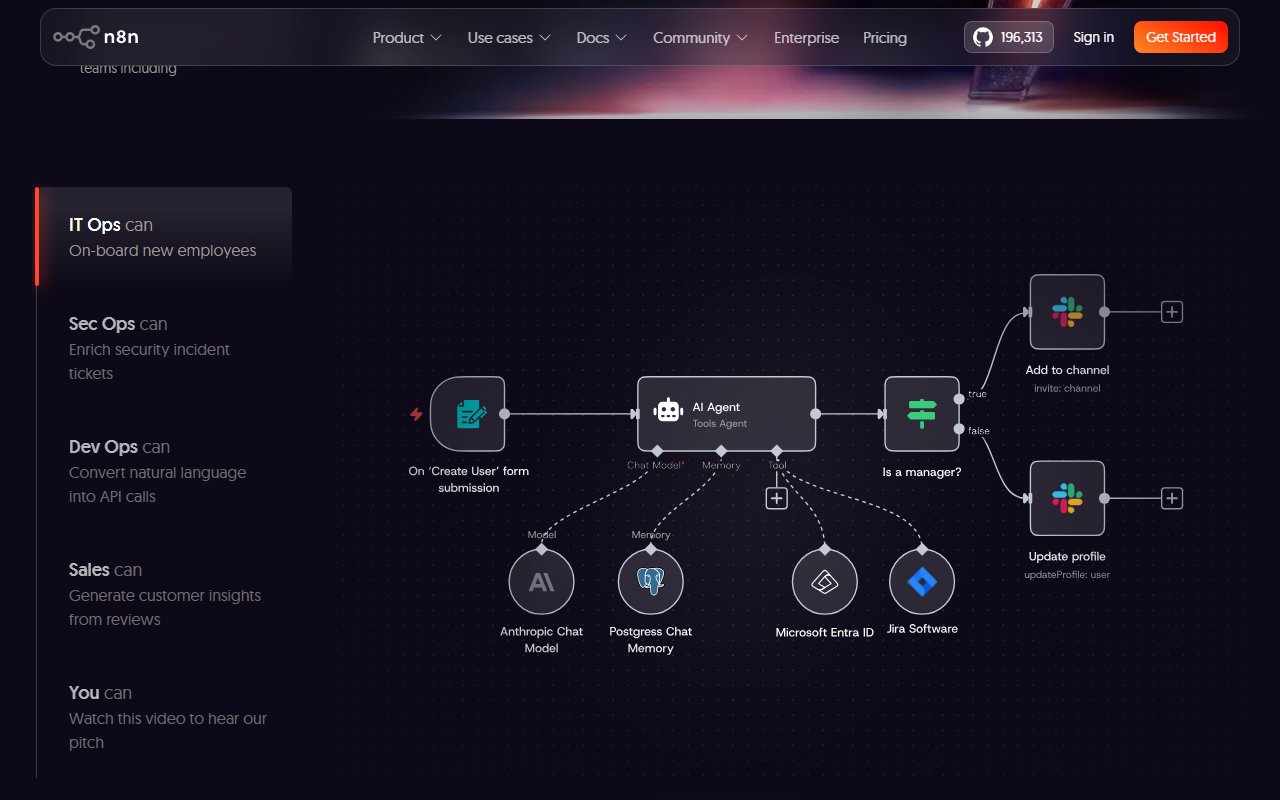Click plus button after 'Update profile'
Screen dimensions: 1280x800
[1172, 498]
